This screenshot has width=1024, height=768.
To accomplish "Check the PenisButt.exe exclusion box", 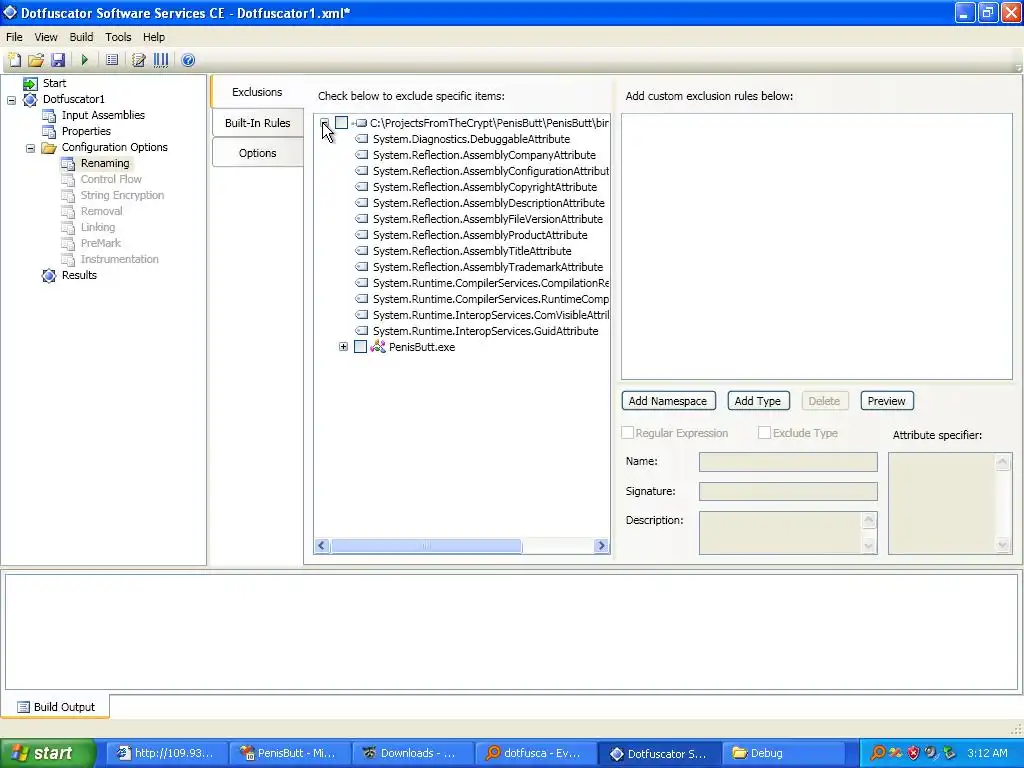I will coord(360,347).
